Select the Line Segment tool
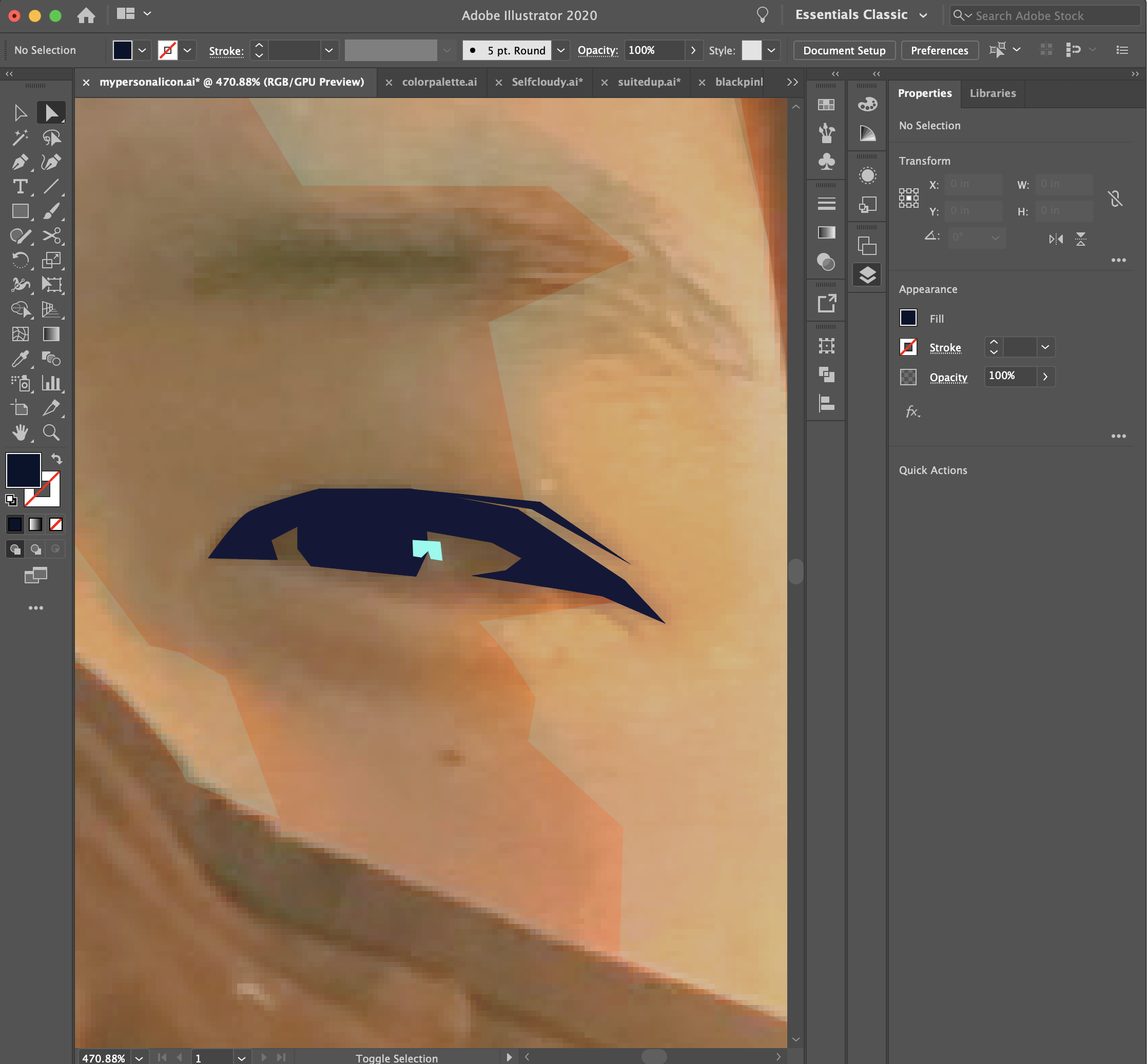Image resolution: width=1147 pixels, height=1064 pixels. [51, 187]
